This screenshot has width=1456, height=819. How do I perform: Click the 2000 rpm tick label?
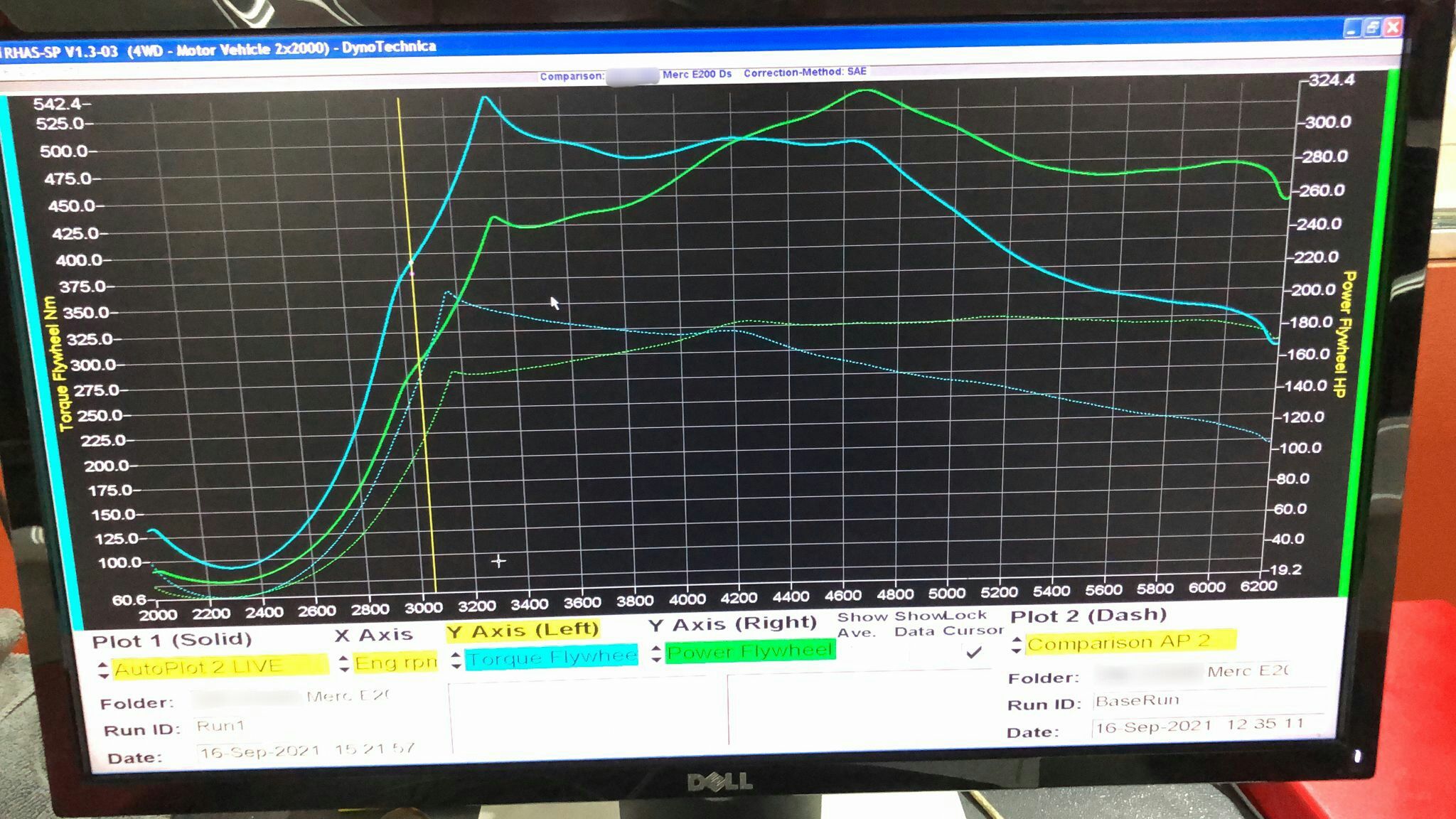click(158, 615)
